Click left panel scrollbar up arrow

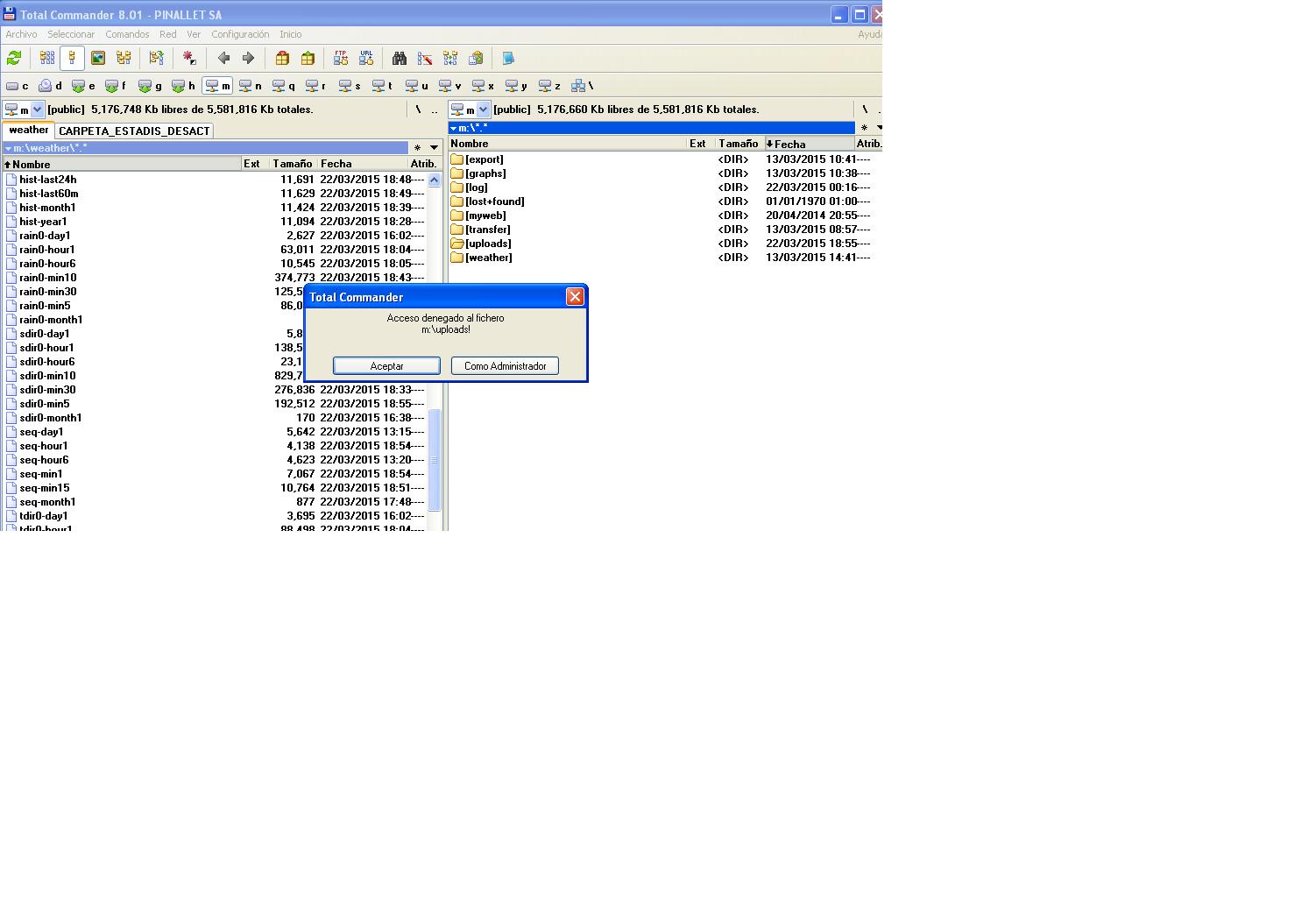click(x=434, y=180)
